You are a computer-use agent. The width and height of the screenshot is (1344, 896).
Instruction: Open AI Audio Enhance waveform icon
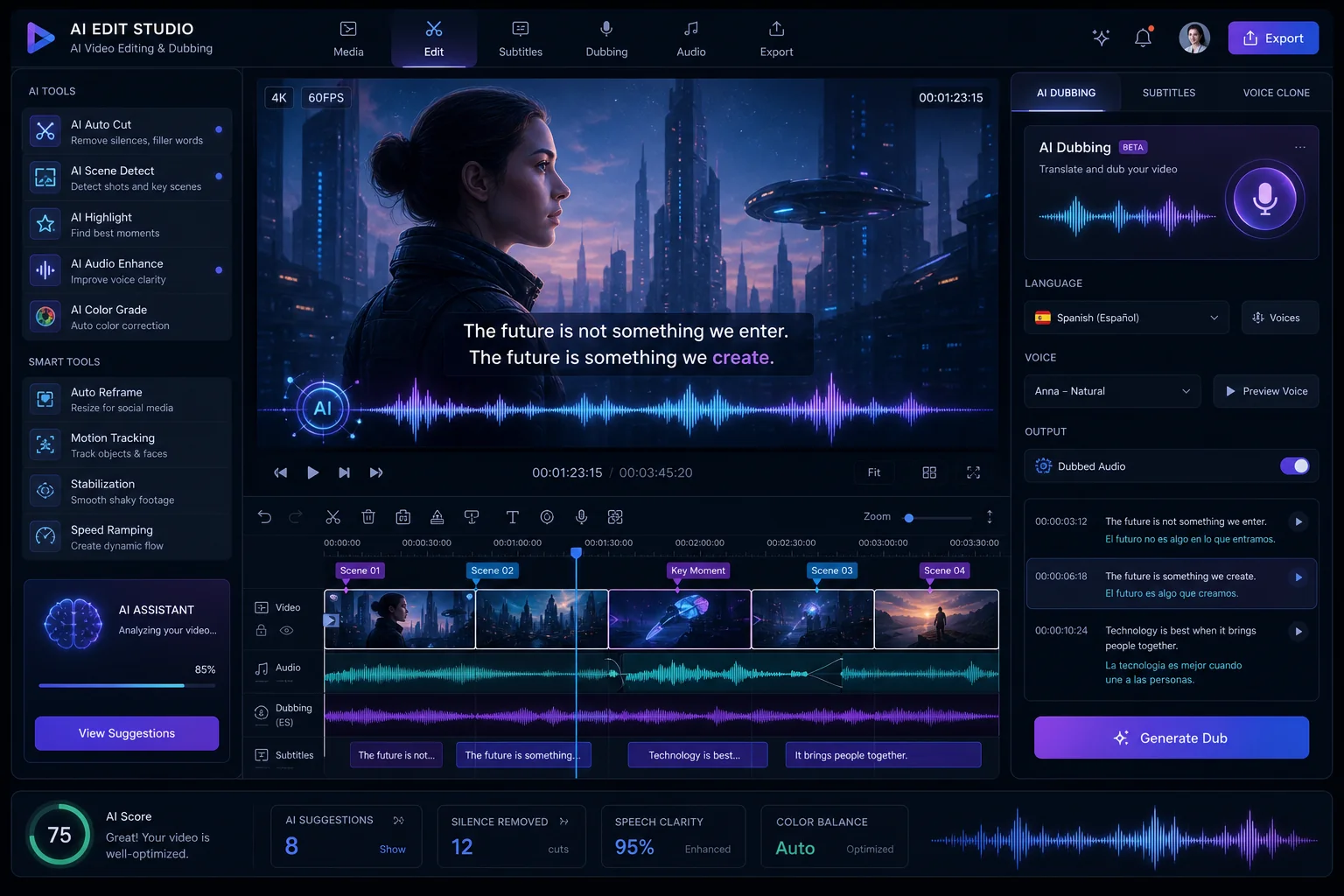pyautogui.click(x=45, y=270)
